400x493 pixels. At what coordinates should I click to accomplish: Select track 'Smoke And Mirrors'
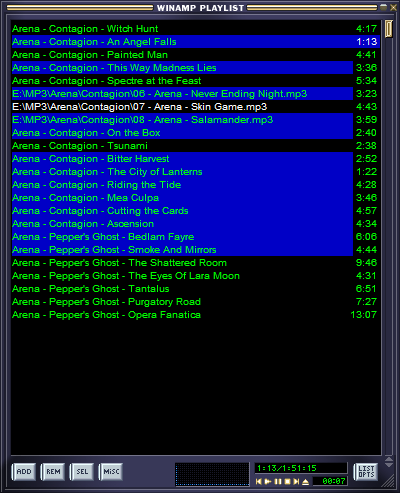(195, 250)
